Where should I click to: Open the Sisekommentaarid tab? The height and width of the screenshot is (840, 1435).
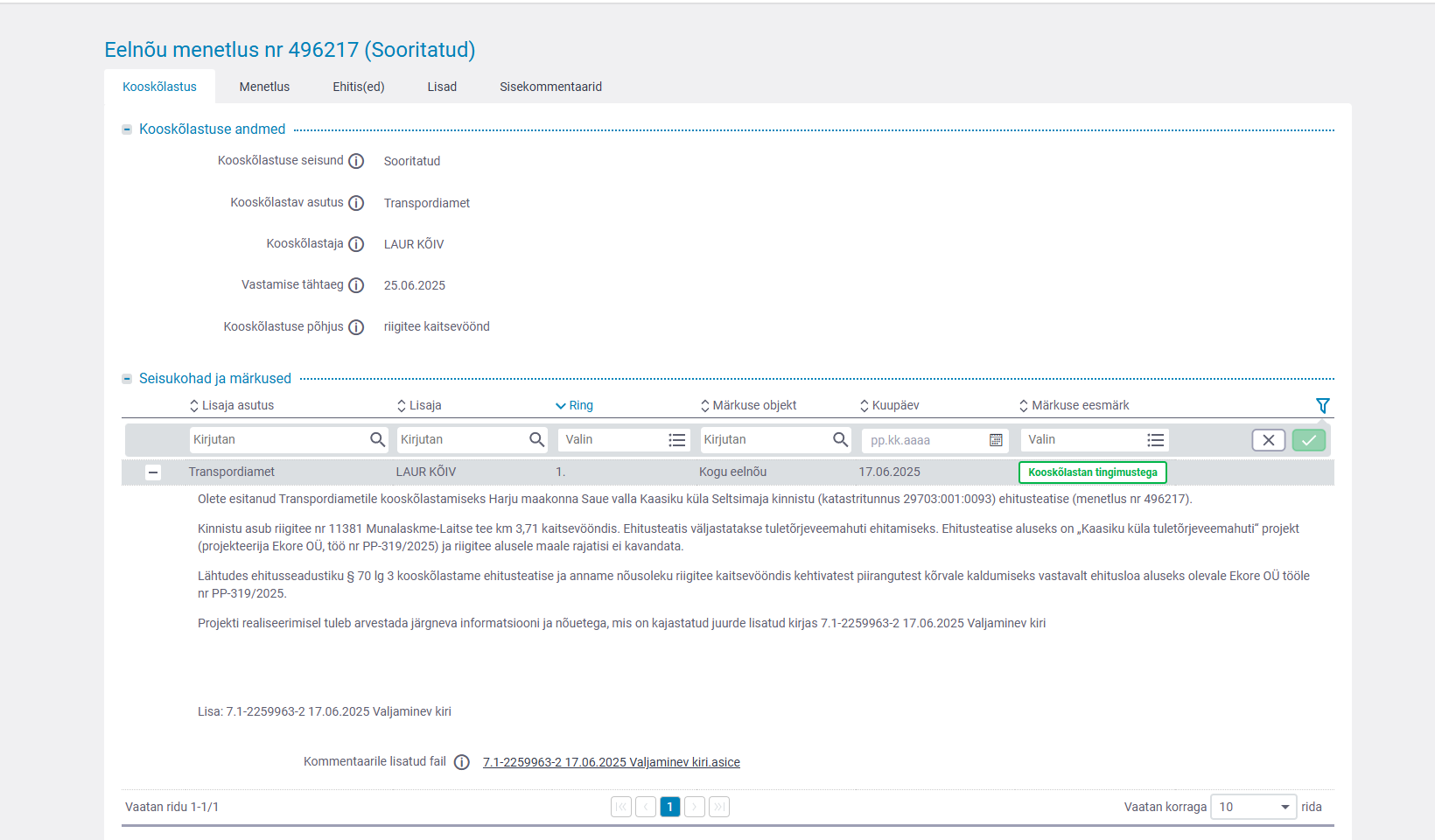point(550,87)
